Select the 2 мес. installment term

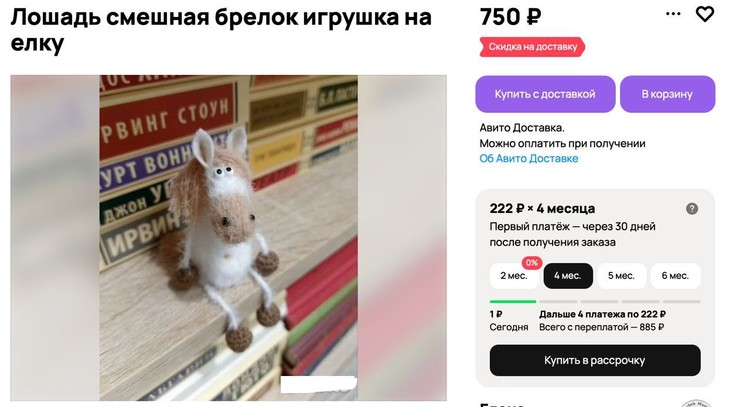click(514, 276)
